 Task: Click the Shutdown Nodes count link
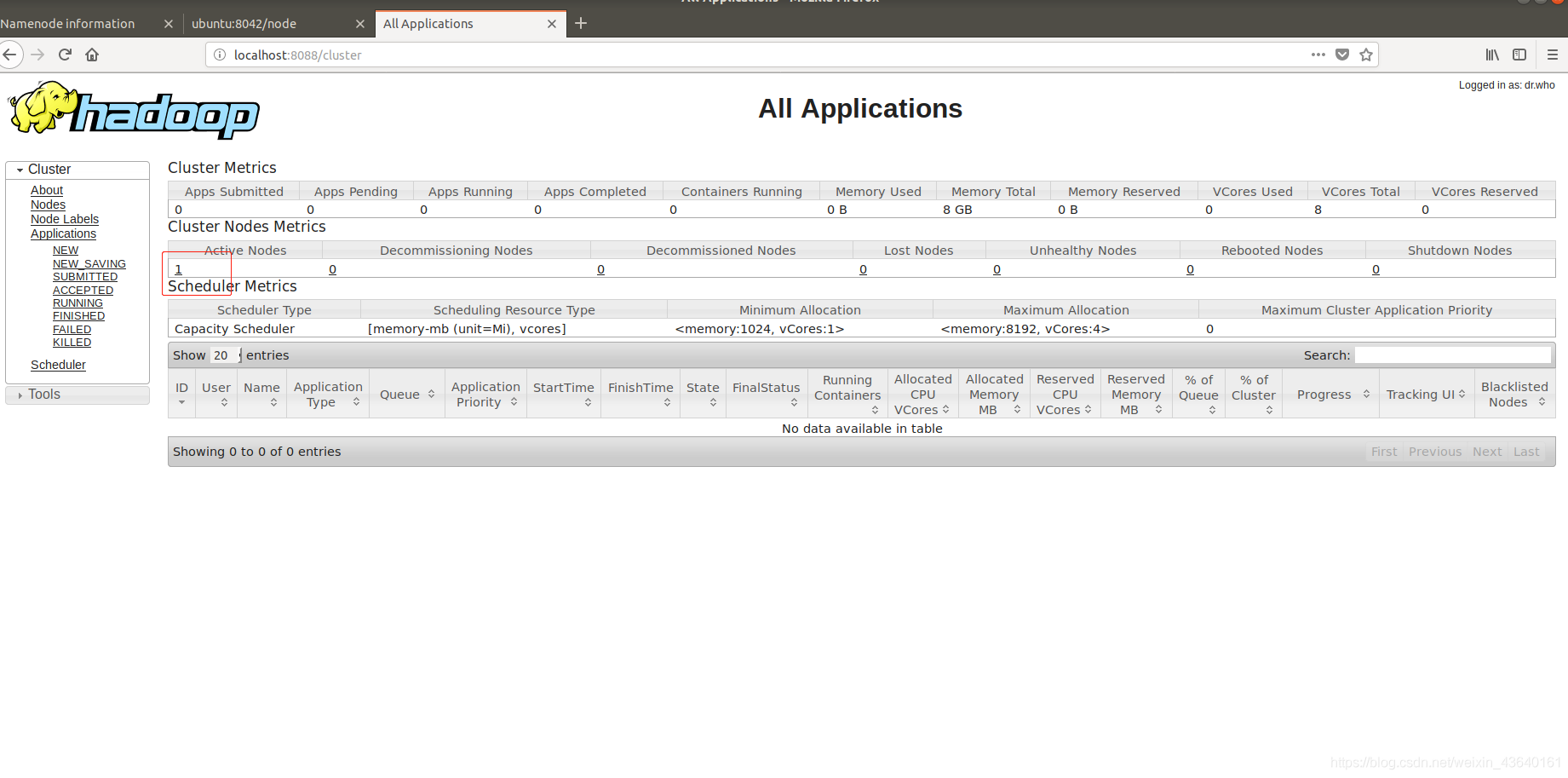[1376, 269]
